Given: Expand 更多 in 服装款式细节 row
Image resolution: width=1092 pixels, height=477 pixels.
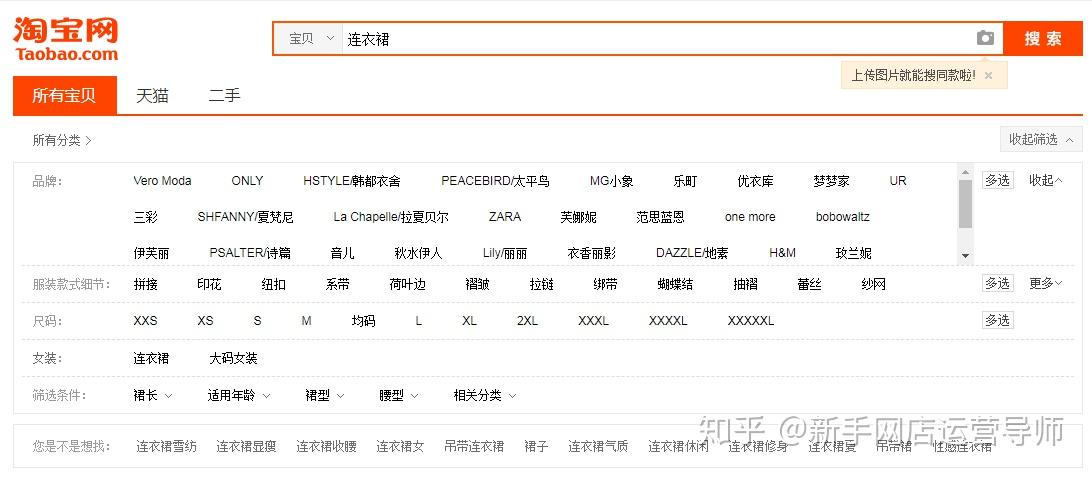Looking at the screenshot, I should coord(1046,283).
